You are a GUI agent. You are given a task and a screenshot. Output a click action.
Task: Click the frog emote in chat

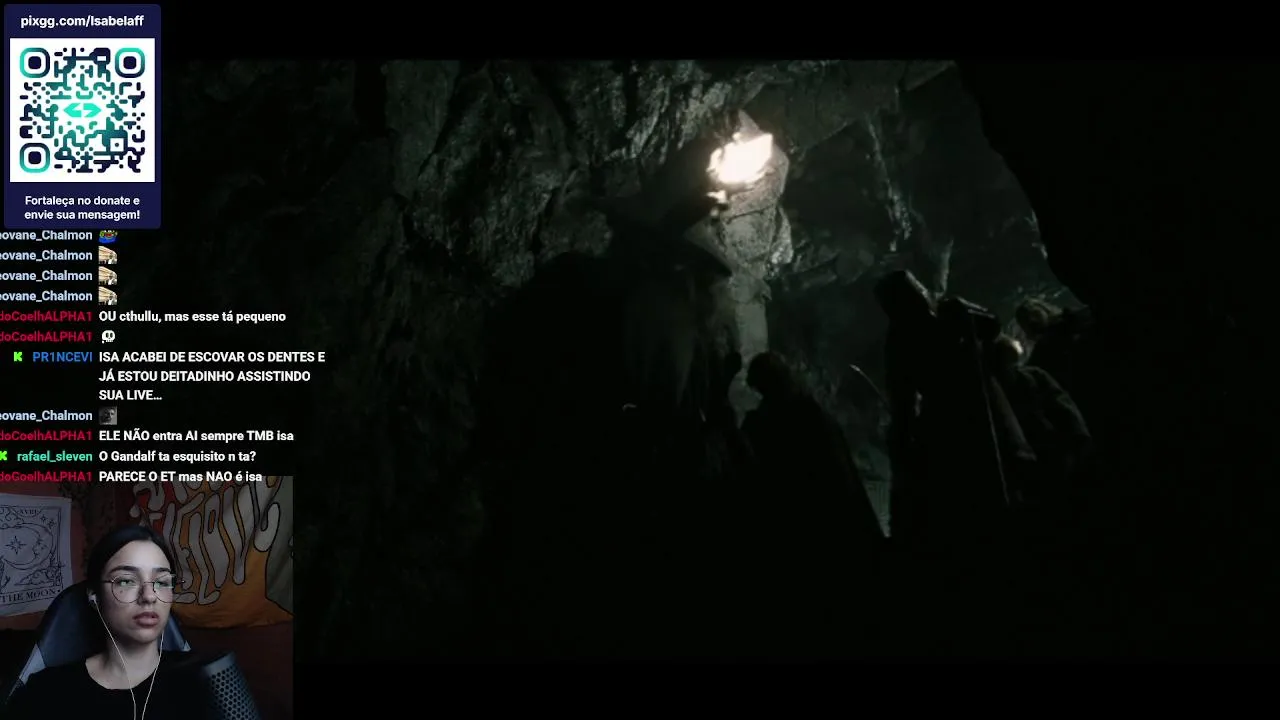pos(108,235)
